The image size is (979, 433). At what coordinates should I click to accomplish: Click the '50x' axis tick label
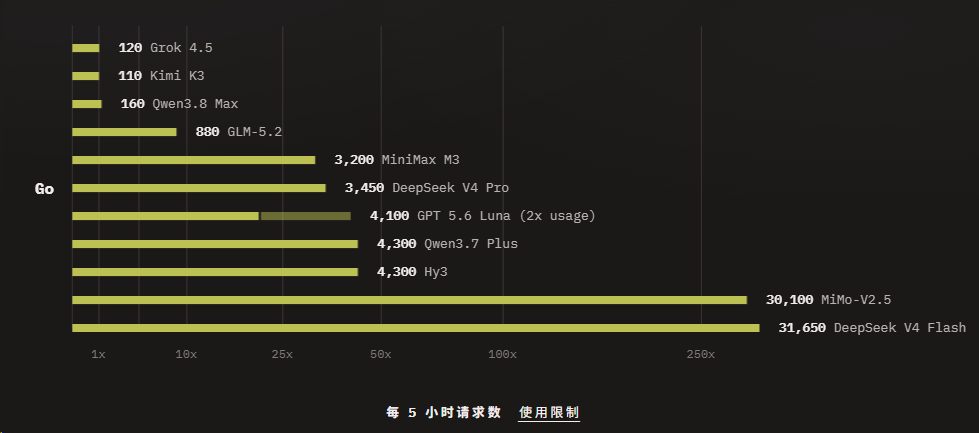pyautogui.click(x=380, y=354)
